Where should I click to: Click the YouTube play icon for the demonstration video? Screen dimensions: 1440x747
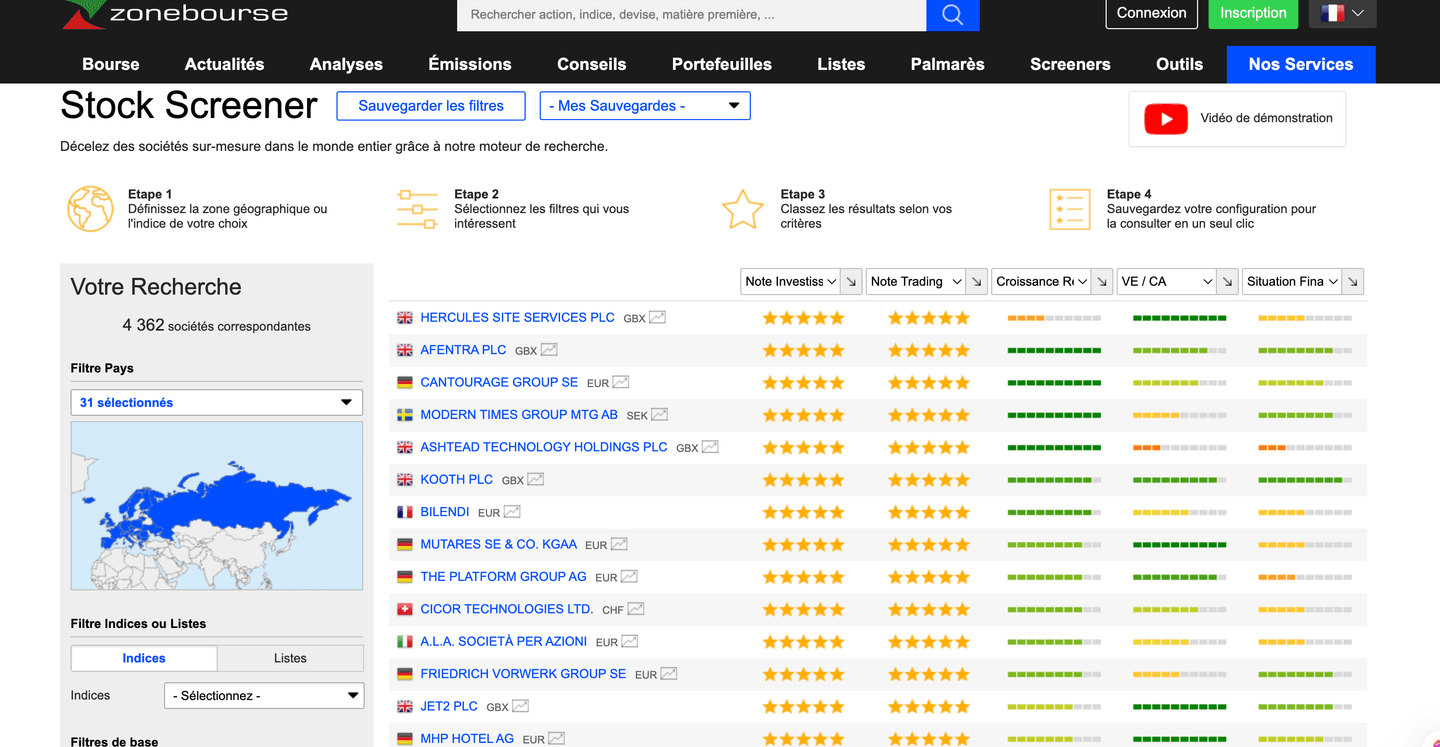1165,118
